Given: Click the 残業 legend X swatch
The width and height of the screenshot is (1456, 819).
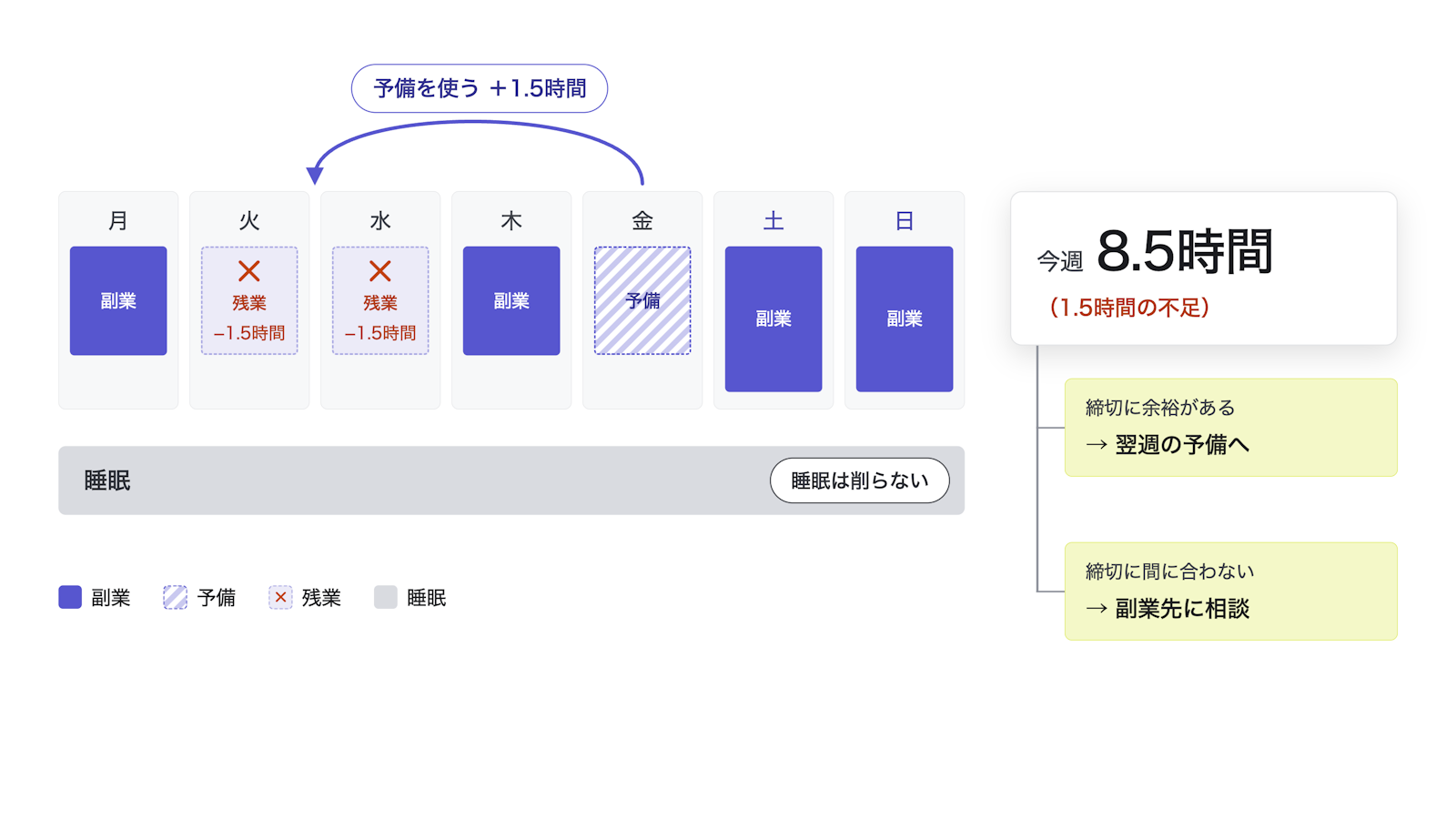Looking at the screenshot, I should 280,597.
